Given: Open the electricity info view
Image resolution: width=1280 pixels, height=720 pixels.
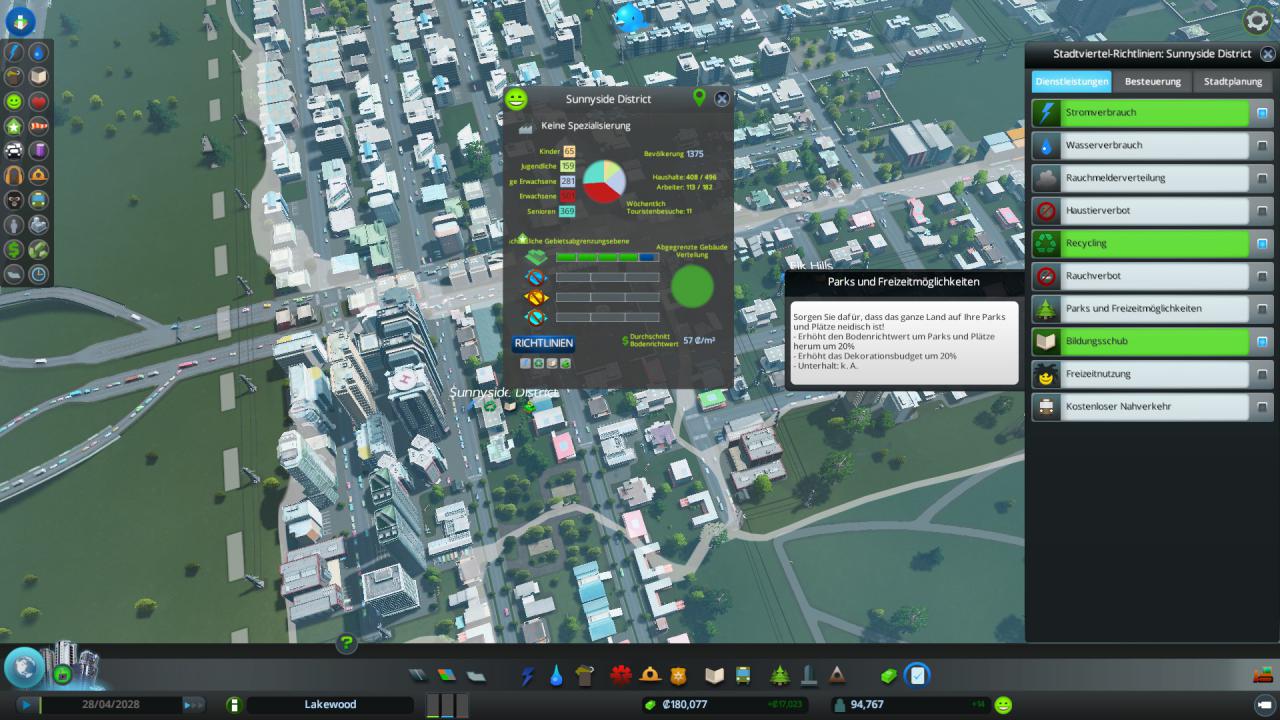Looking at the screenshot, I should tap(14, 52).
